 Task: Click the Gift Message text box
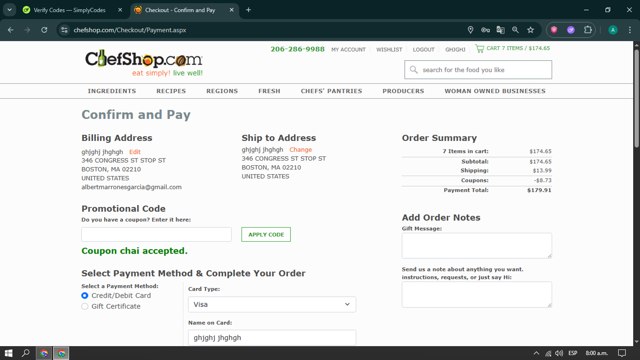[x=477, y=246]
